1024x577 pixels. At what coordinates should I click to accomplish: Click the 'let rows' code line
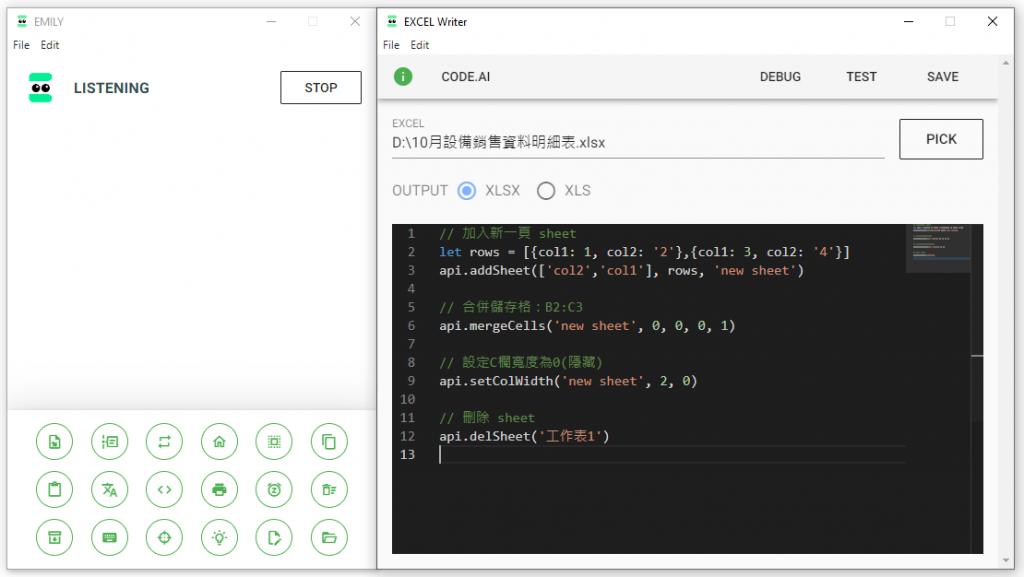(x=644, y=252)
